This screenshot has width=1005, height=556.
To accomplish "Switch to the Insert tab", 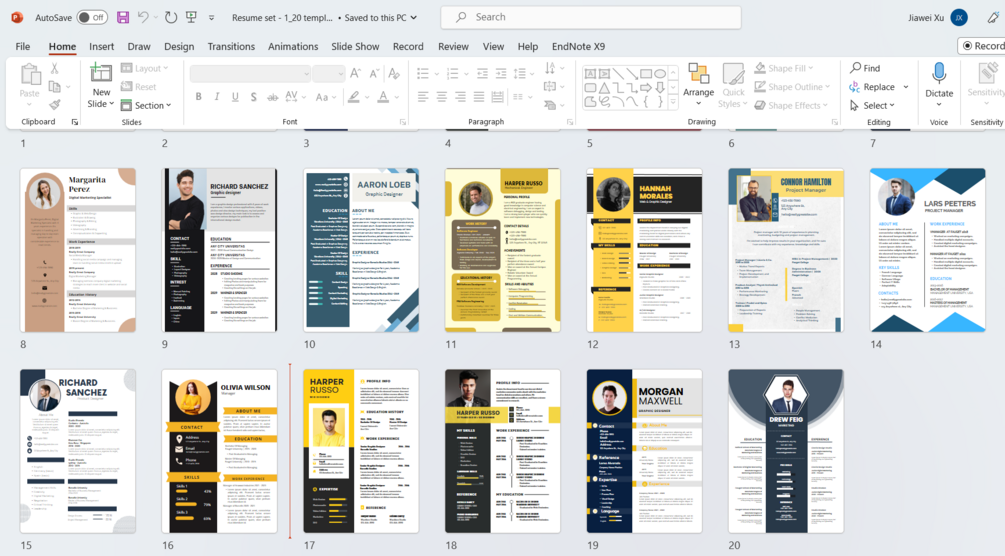I will [101, 46].
